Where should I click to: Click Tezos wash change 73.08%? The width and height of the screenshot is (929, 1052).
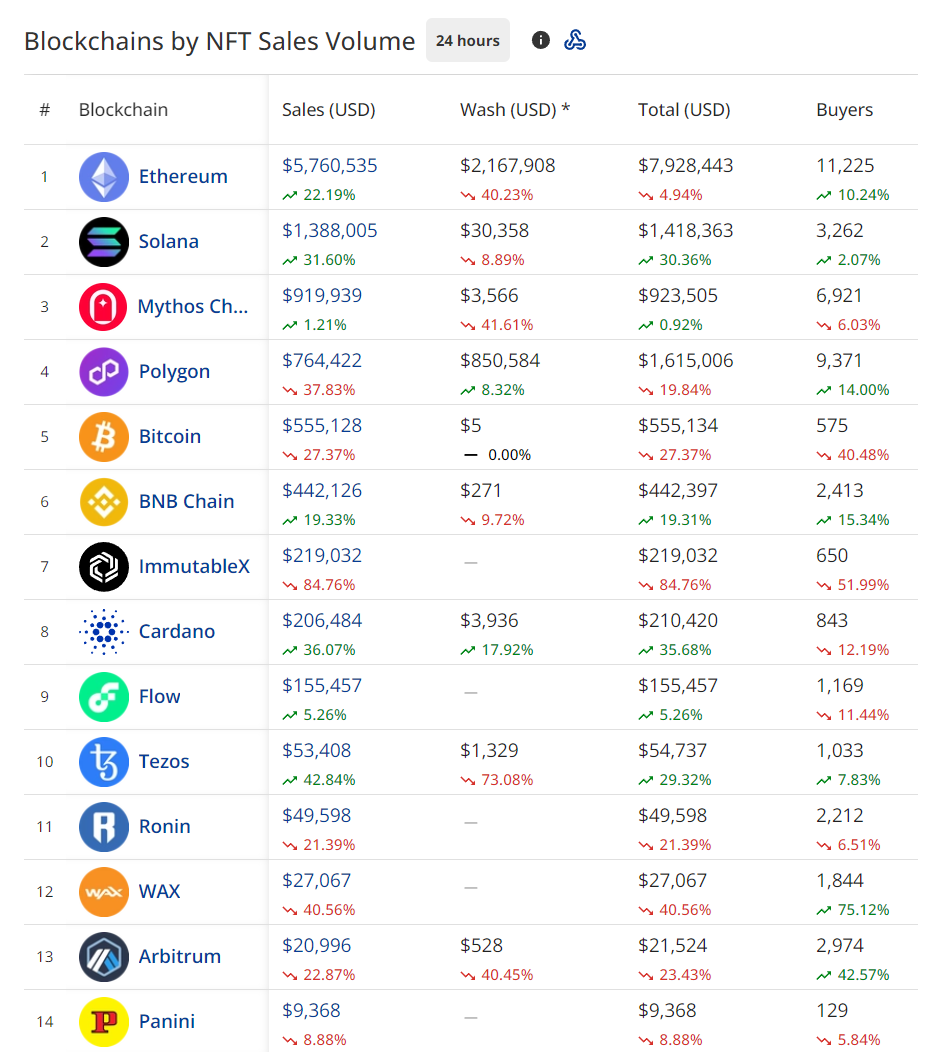[497, 780]
